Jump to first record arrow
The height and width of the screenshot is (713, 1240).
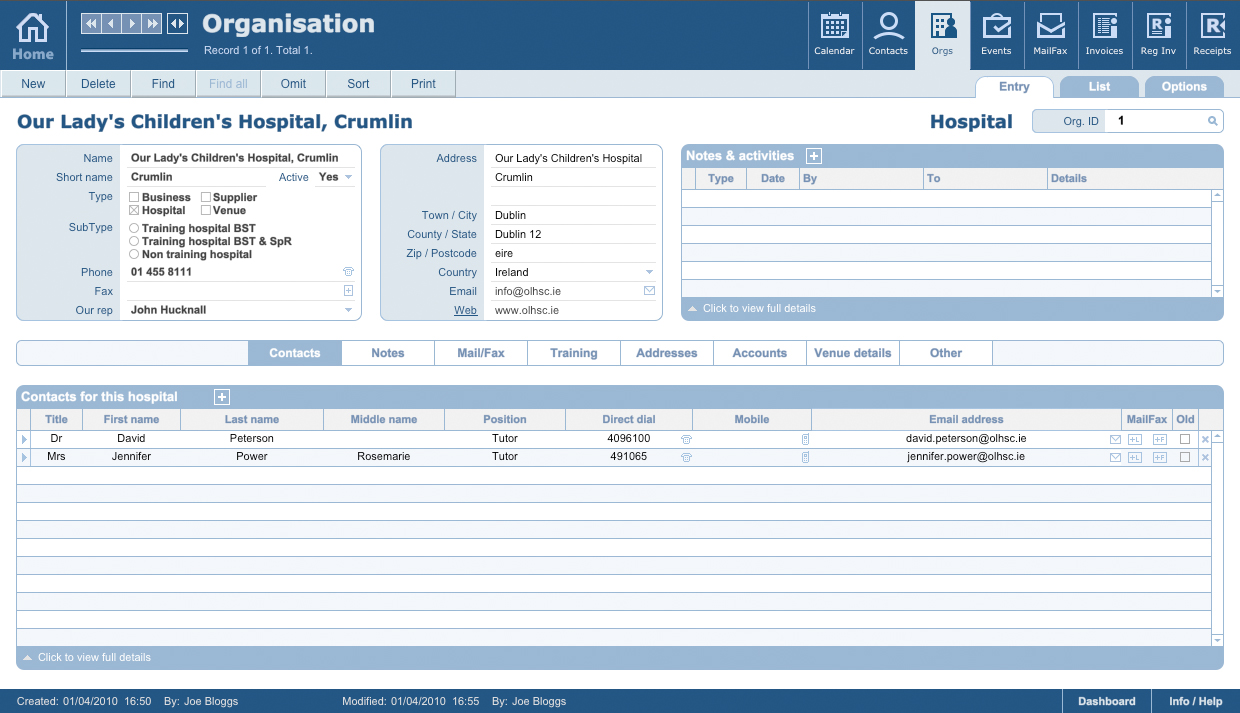point(90,23)
